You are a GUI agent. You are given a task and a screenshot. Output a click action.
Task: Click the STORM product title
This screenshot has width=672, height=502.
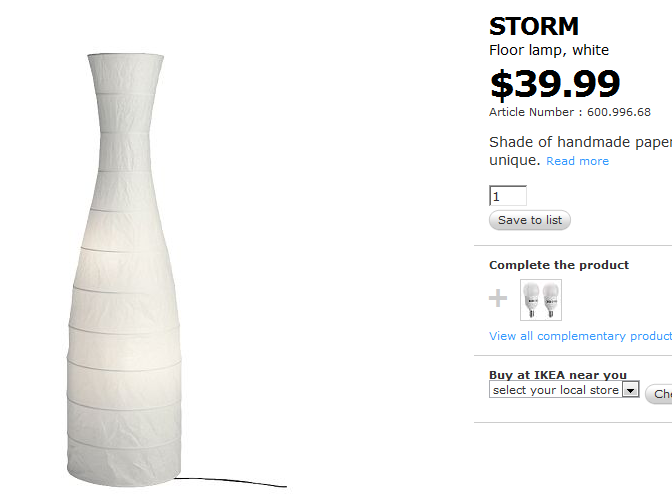point(534,27)
